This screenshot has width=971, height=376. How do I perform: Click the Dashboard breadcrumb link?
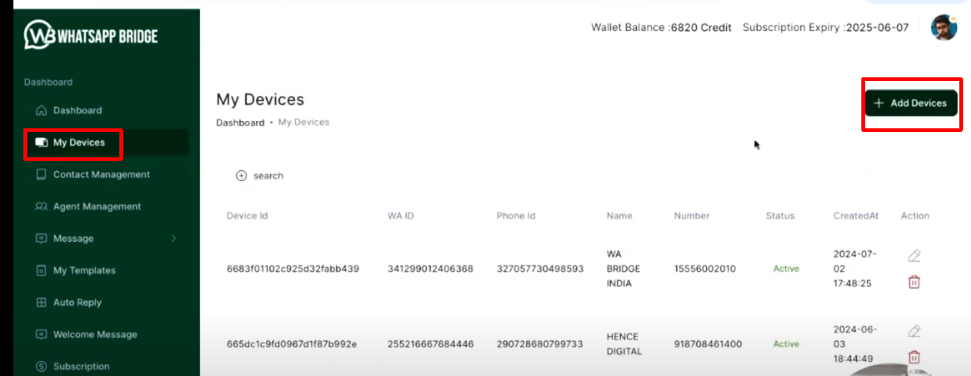240,123
